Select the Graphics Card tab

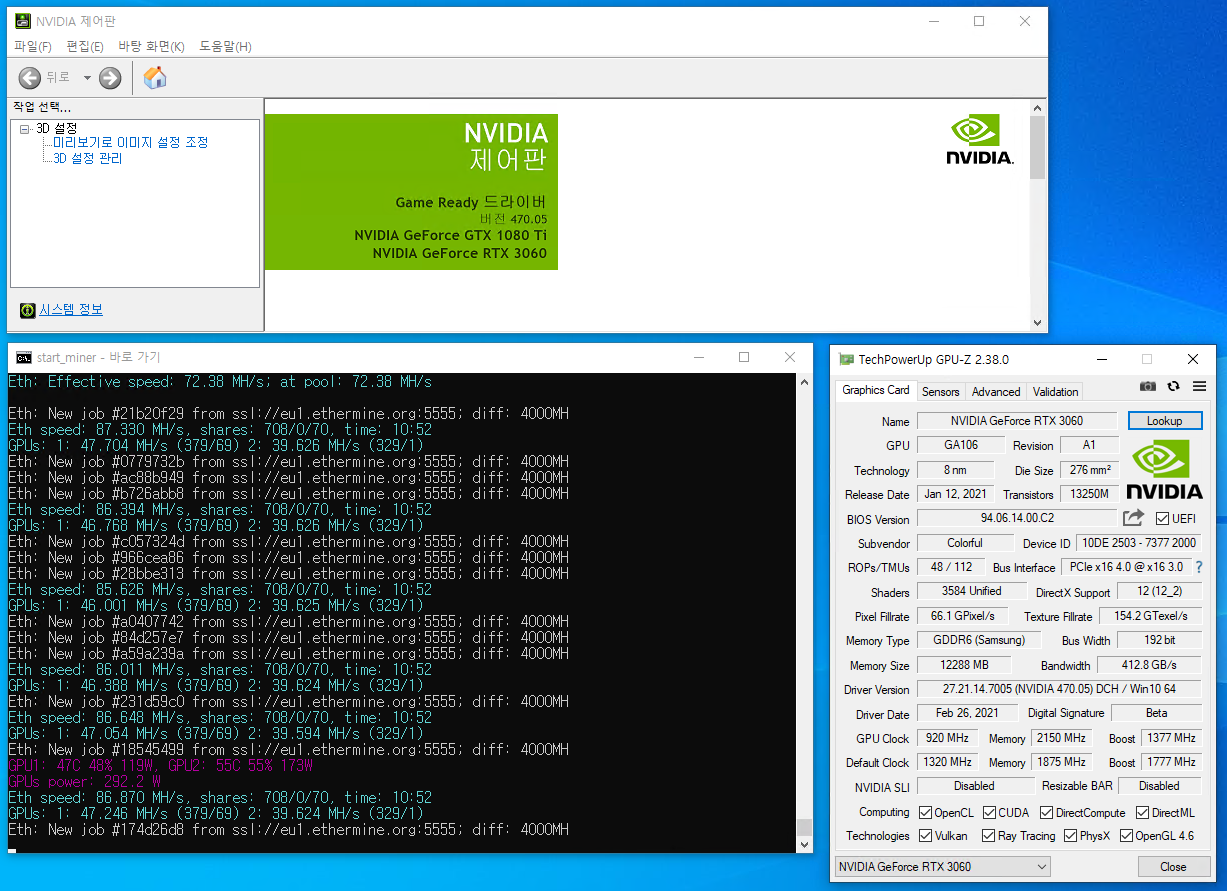pos(876,390)
